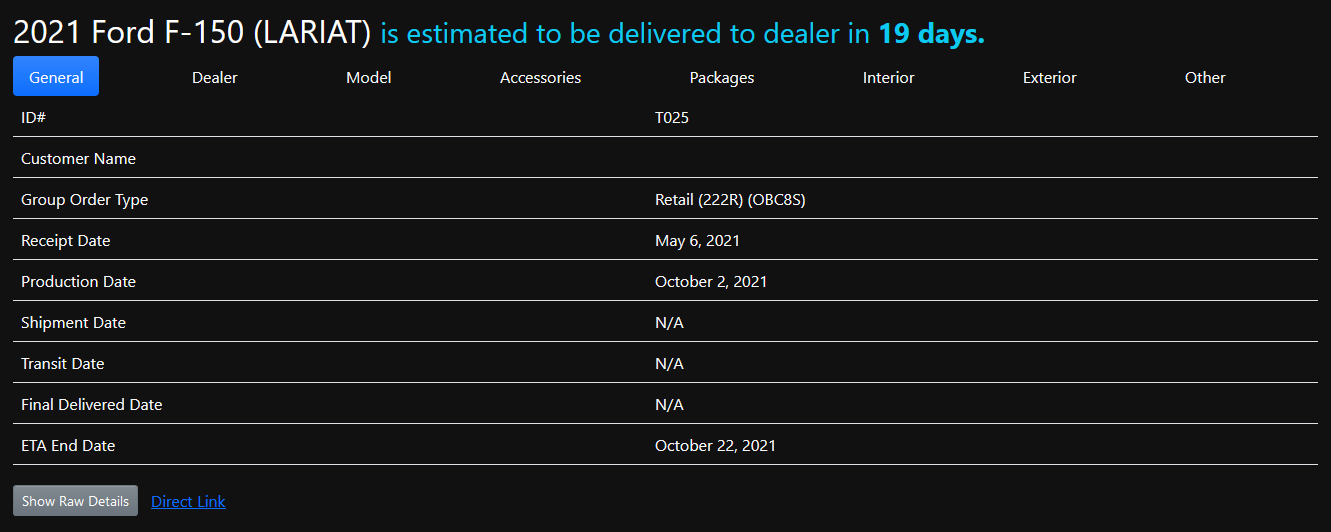Click the Retail (222R) (OBC8S) order type value
The width and height of the screenshot is (1331, 532).
pos(730,200)
